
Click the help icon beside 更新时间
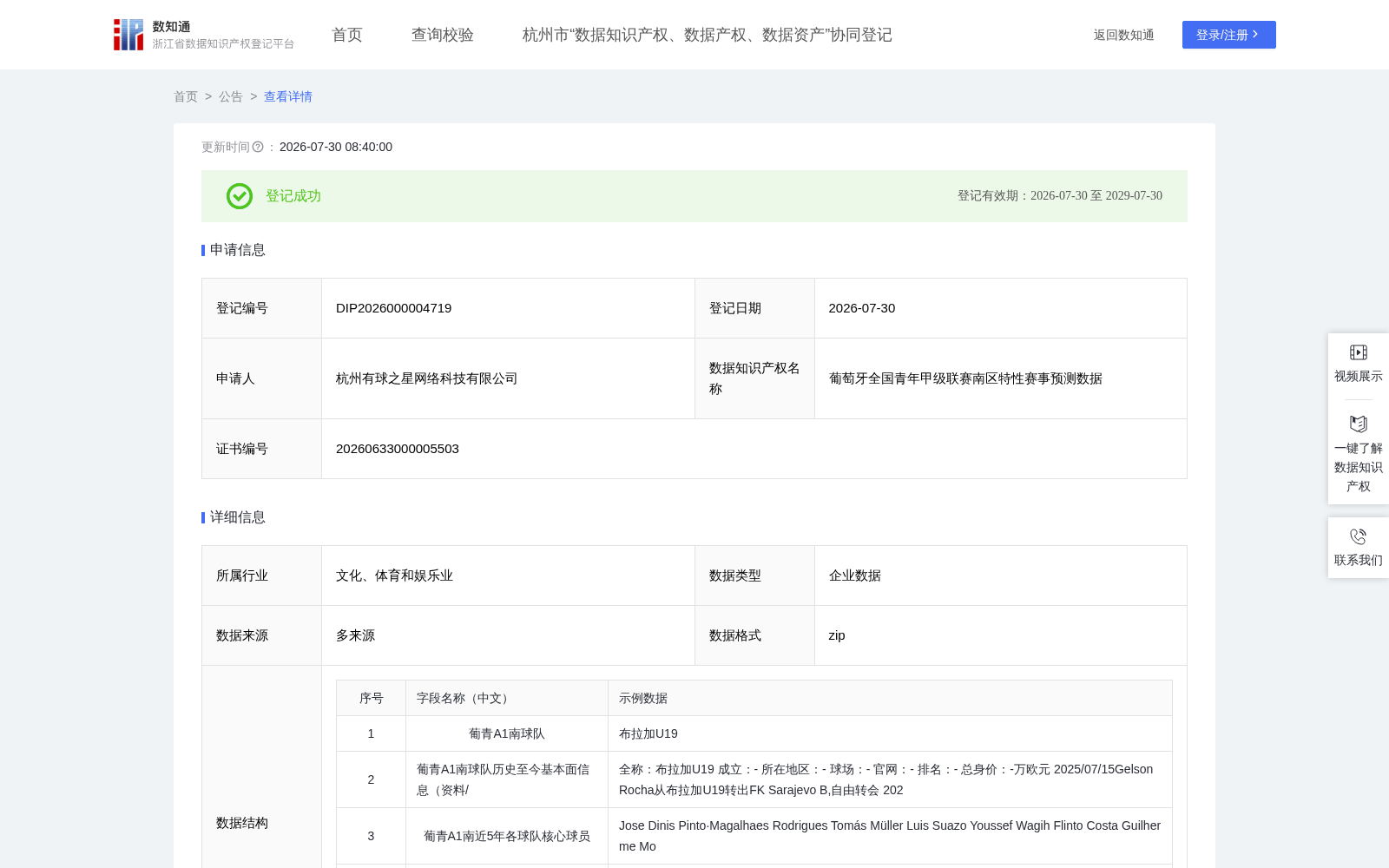(258, 147)
